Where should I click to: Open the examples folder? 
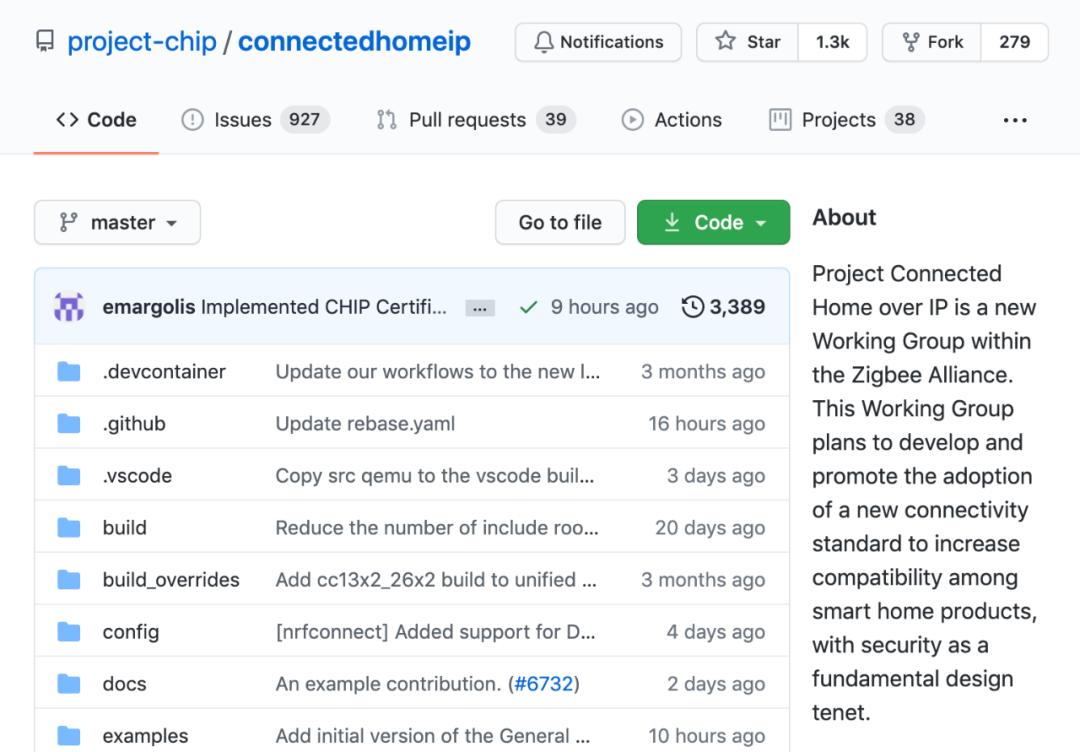coord(145,736)
